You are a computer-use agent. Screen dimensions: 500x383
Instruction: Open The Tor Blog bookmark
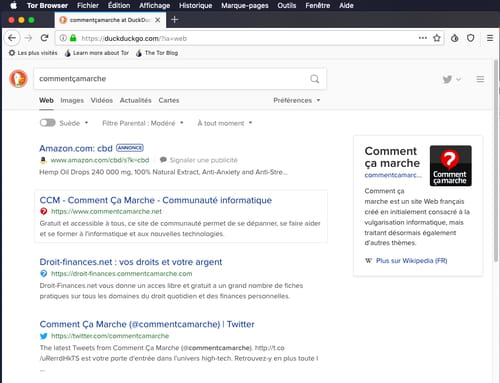(157, 53)
